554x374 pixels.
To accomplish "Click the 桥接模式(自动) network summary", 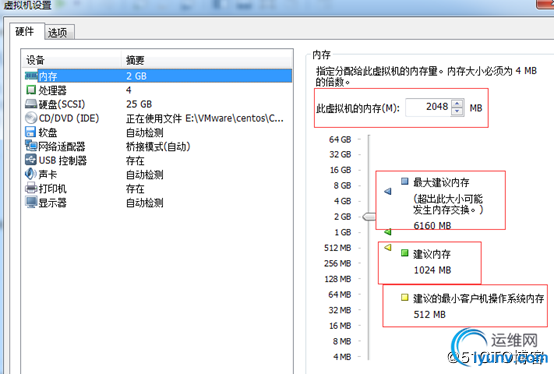I will tap(158, 147).
